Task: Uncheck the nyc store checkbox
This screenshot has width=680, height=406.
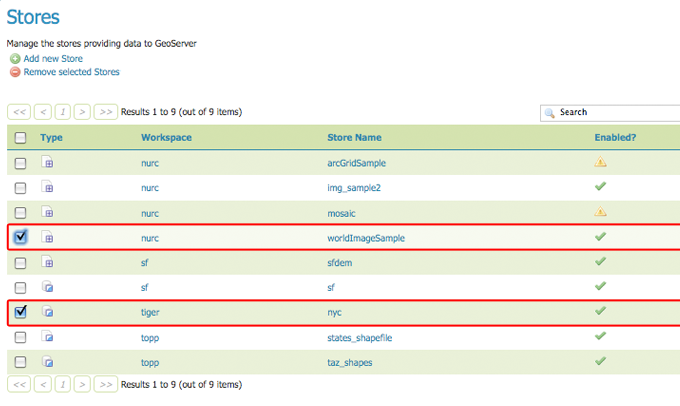Action: pyautogui.click(x=20, y=312)
